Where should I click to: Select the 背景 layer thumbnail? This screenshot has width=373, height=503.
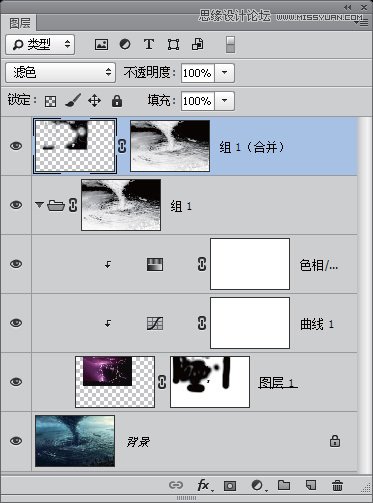coord(75,441)
